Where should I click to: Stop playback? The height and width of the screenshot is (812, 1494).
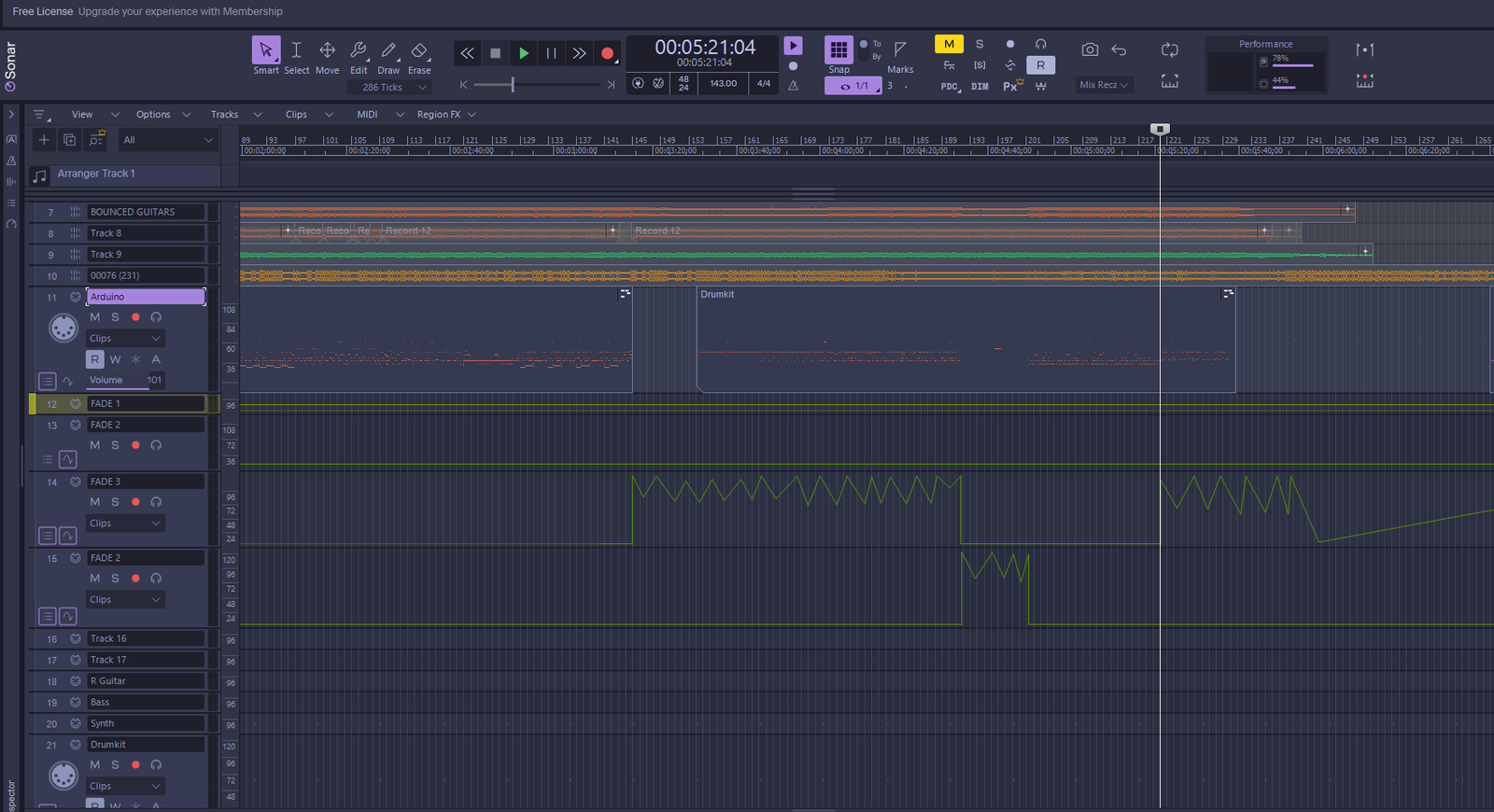496,53
